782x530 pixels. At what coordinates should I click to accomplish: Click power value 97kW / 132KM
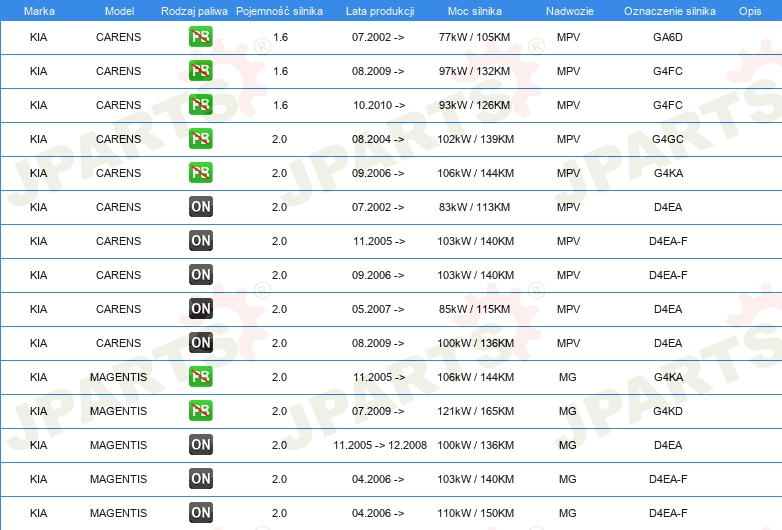[x=474, y=71]
